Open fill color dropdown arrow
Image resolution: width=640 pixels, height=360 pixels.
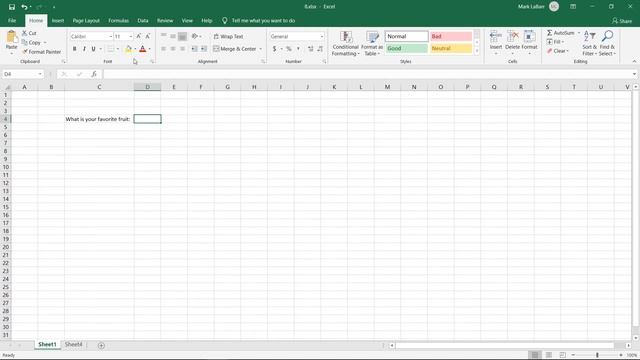(x=135, y=49)
